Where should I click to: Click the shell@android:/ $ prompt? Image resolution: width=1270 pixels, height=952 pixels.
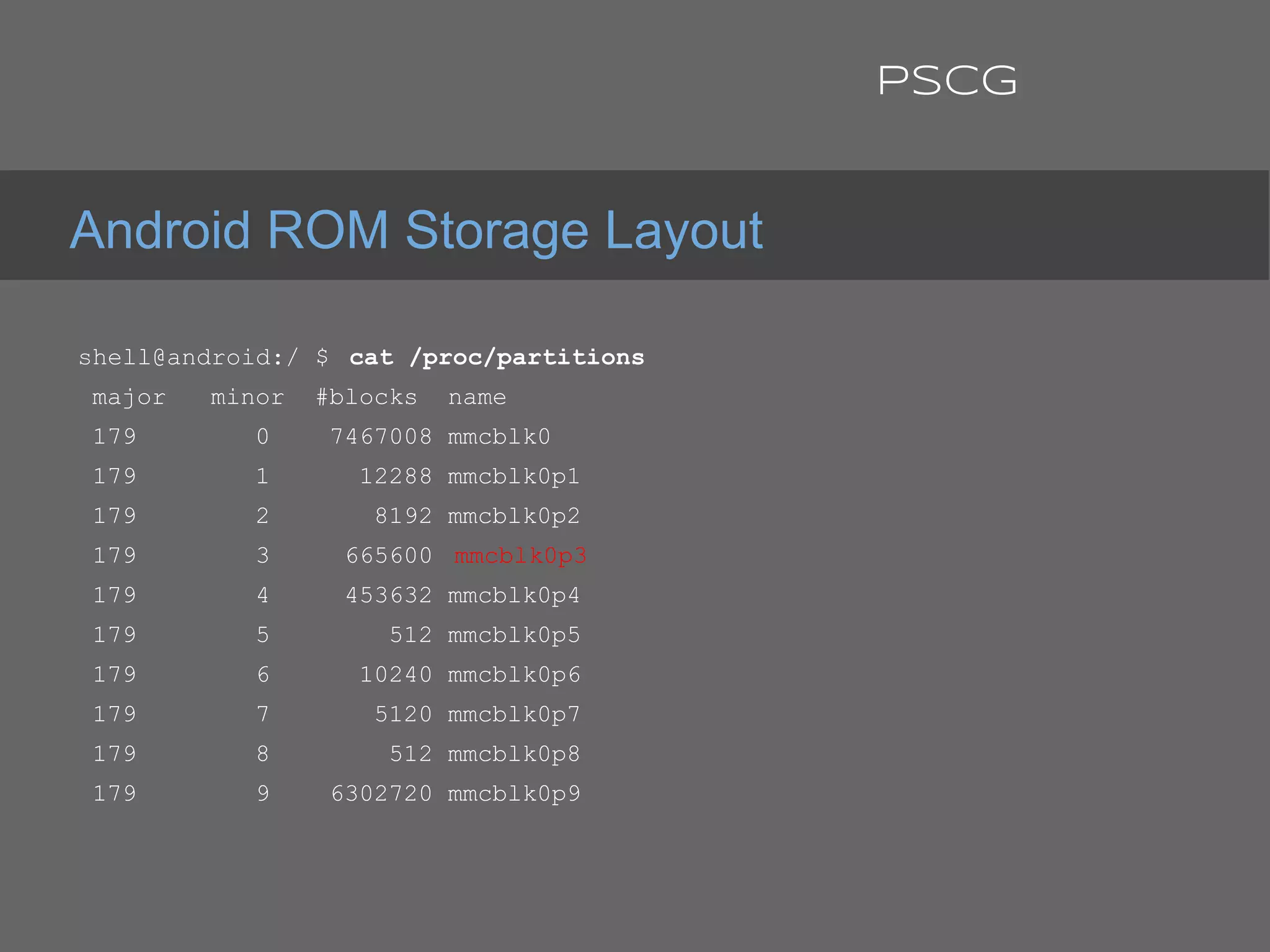pos(203,357)
